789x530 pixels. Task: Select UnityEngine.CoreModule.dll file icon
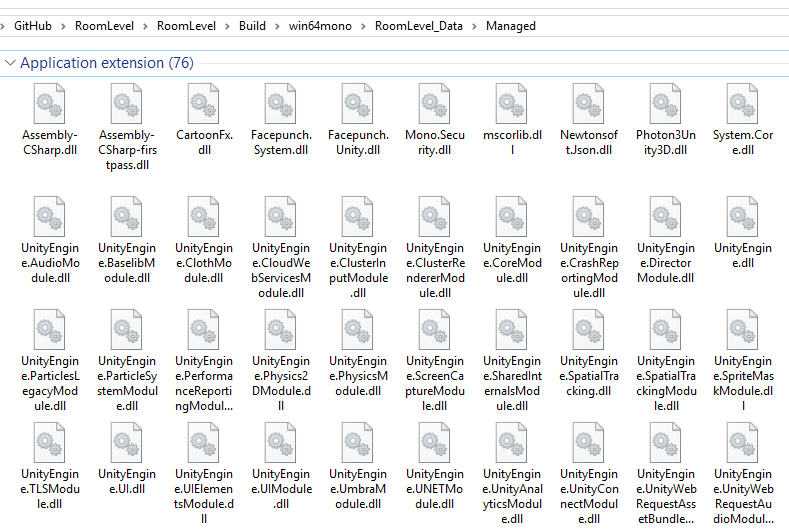tap(511, 216)
